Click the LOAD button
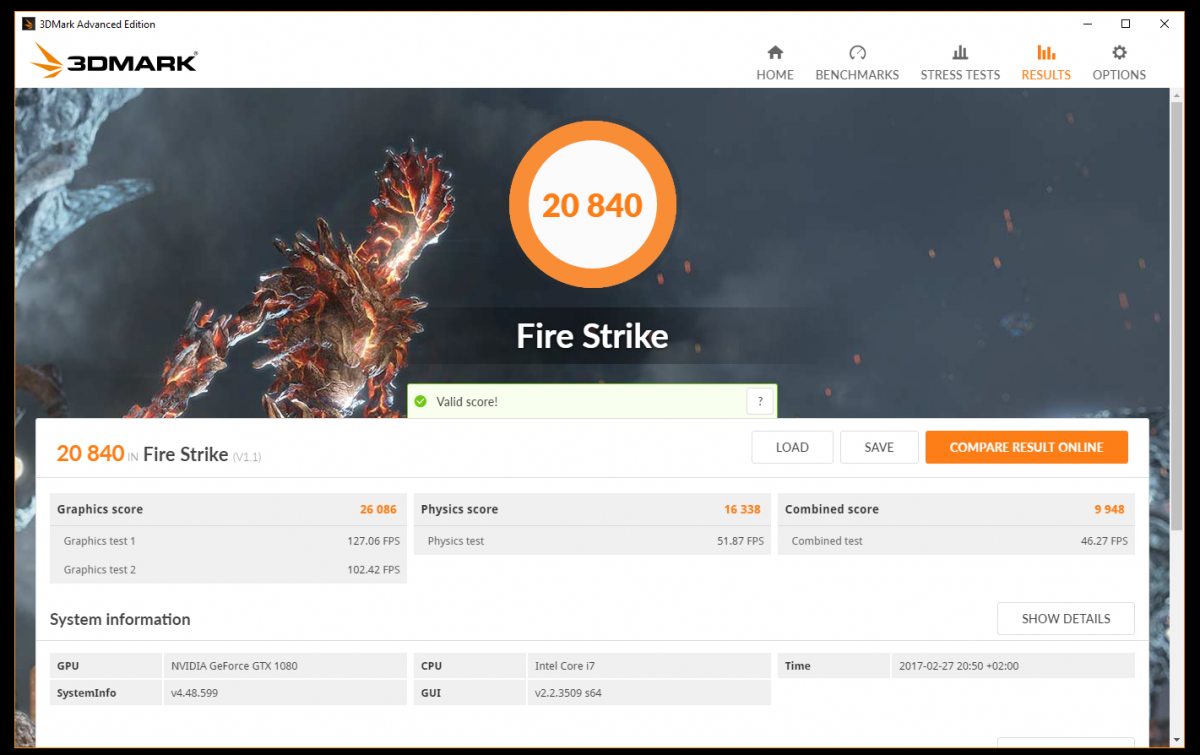The height and width of the screenshot is (755, 1200). [x=792, y=447]
